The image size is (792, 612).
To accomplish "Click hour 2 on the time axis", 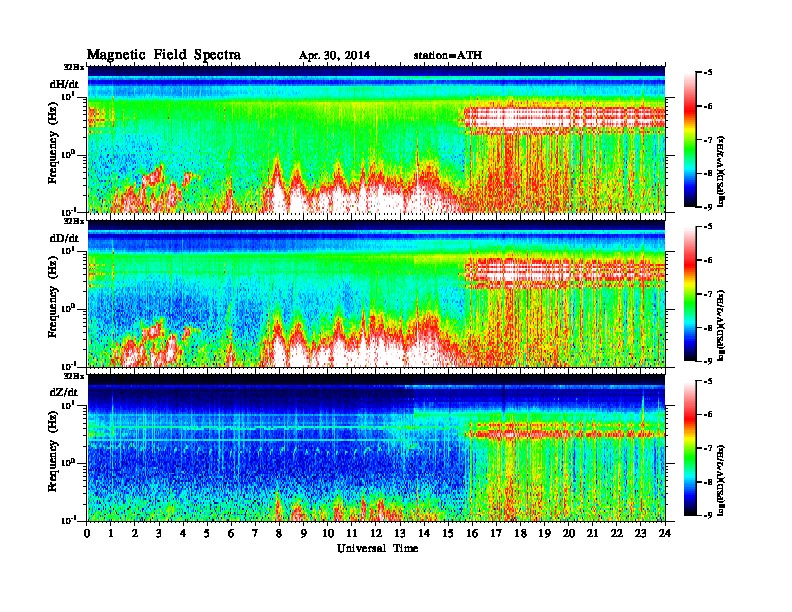I will pyautogui.click(x=135, y=533).
